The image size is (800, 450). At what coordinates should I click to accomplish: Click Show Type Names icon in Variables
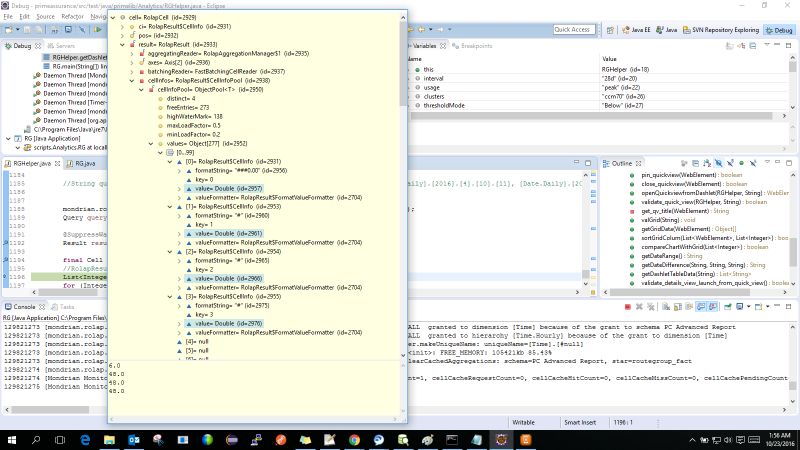coord(730,46)
